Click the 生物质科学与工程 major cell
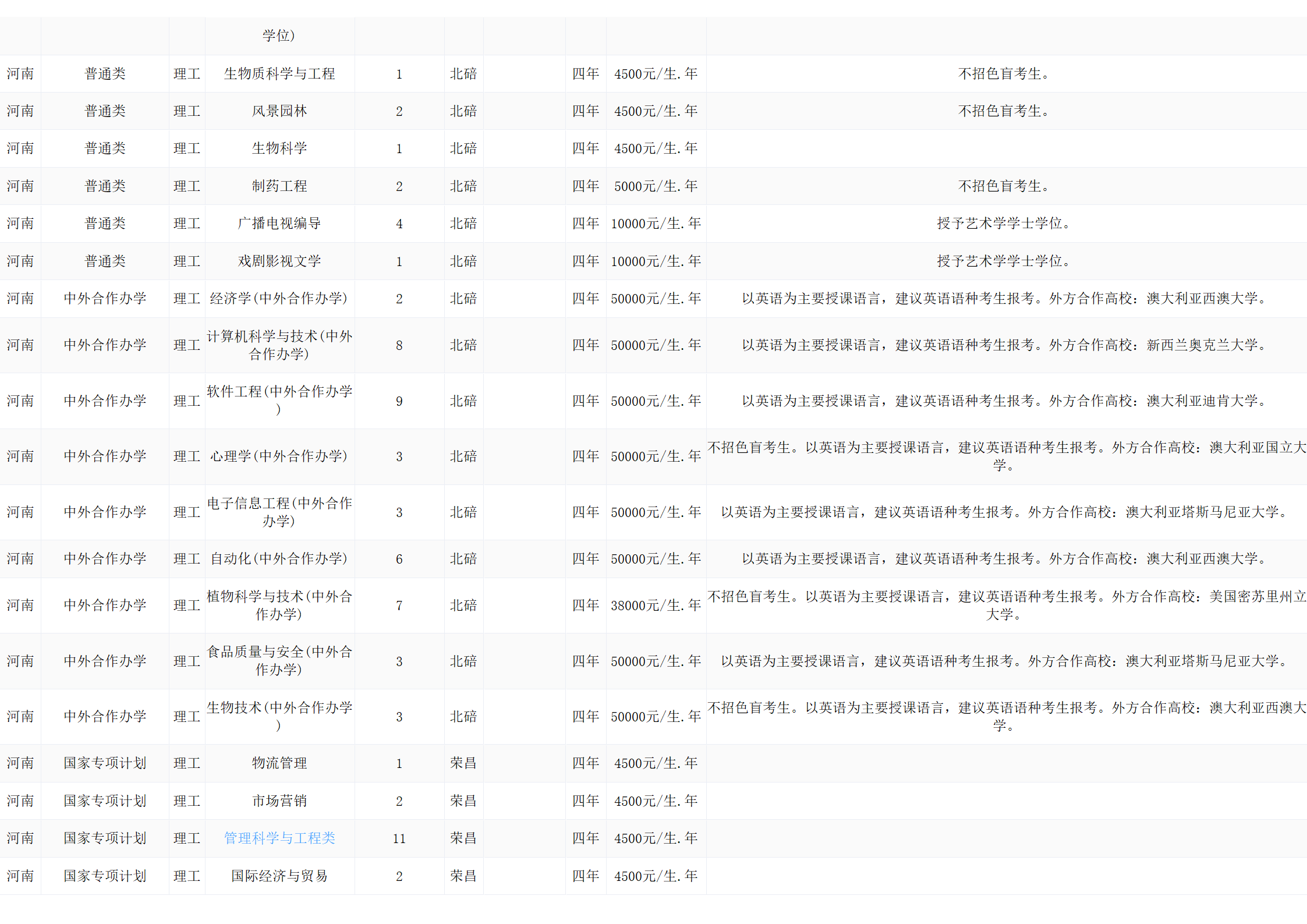 [x=279, y=74]
